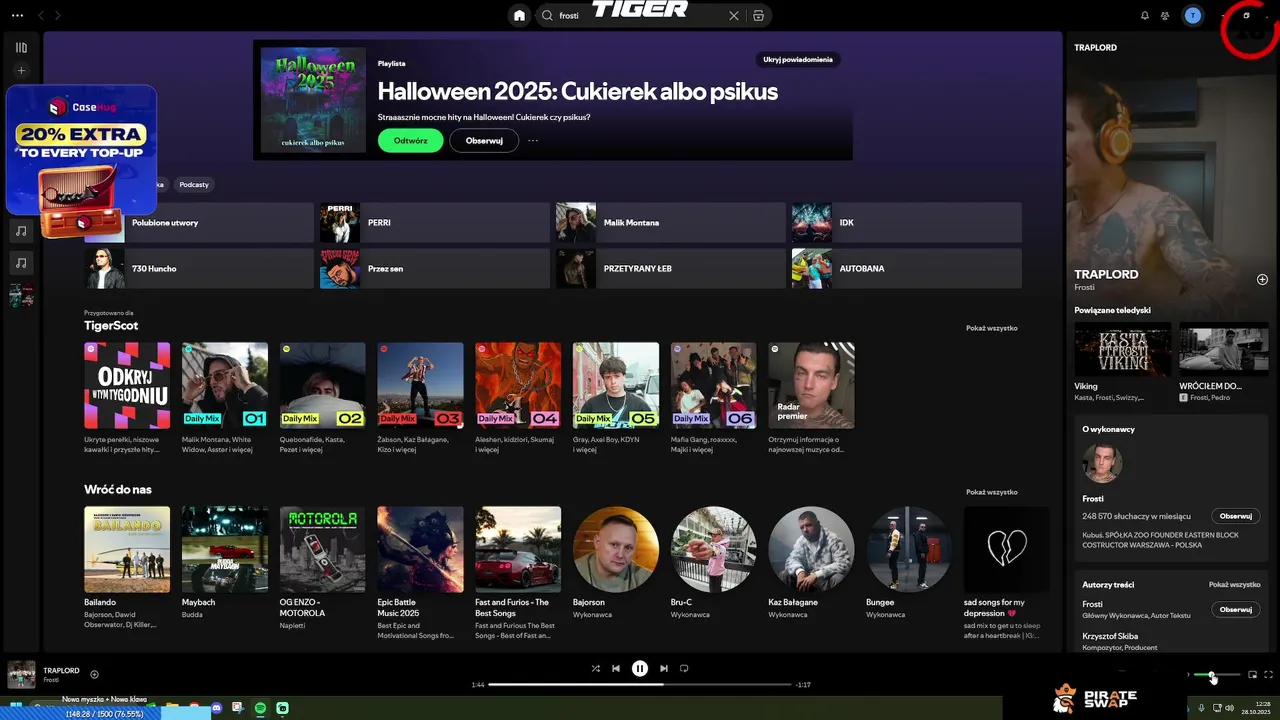Open the 730 Huncho shortcut tile

coord(198,269)
